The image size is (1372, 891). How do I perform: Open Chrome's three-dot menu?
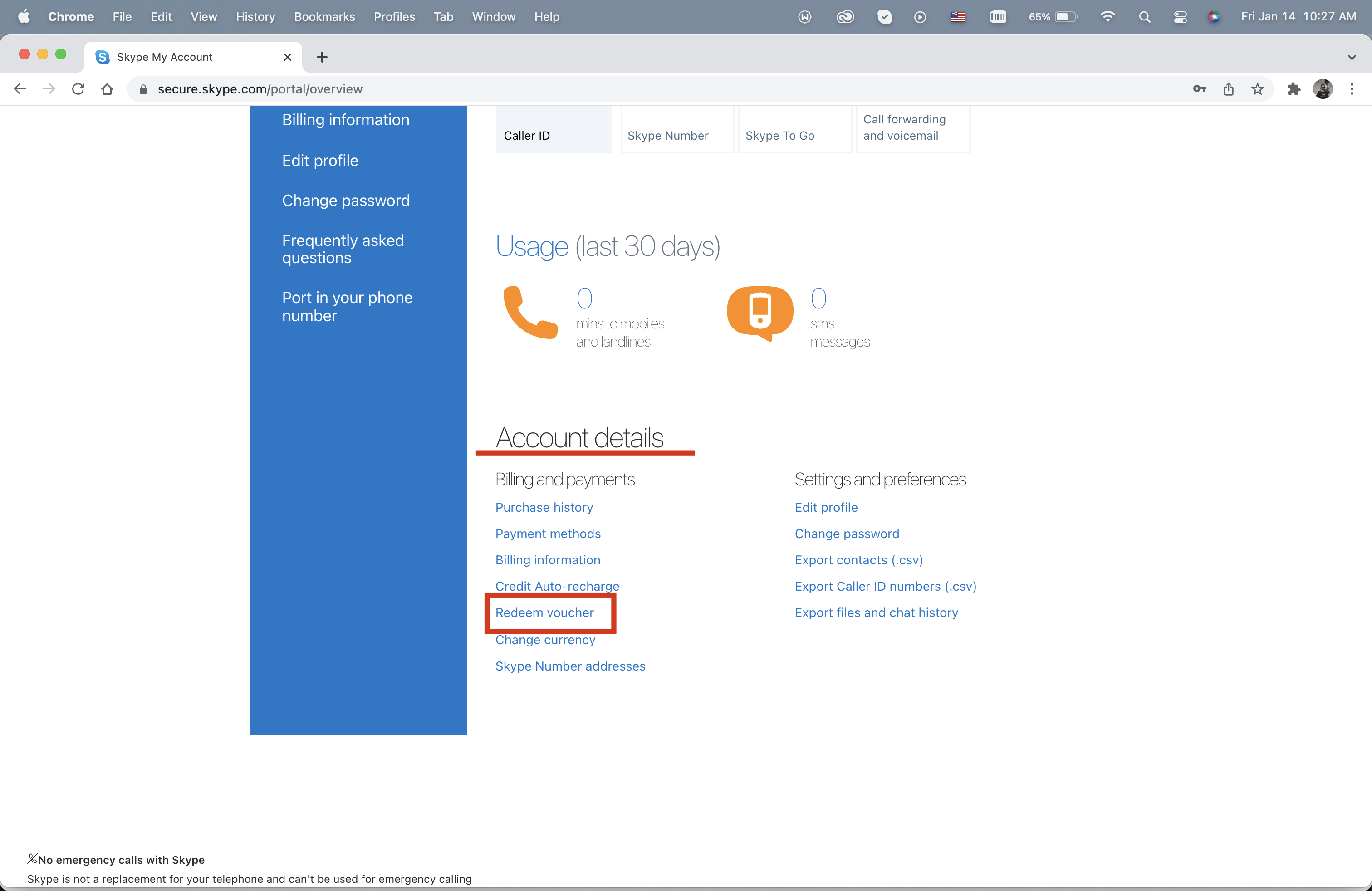pyautogui.click(x=1352, y=89)
